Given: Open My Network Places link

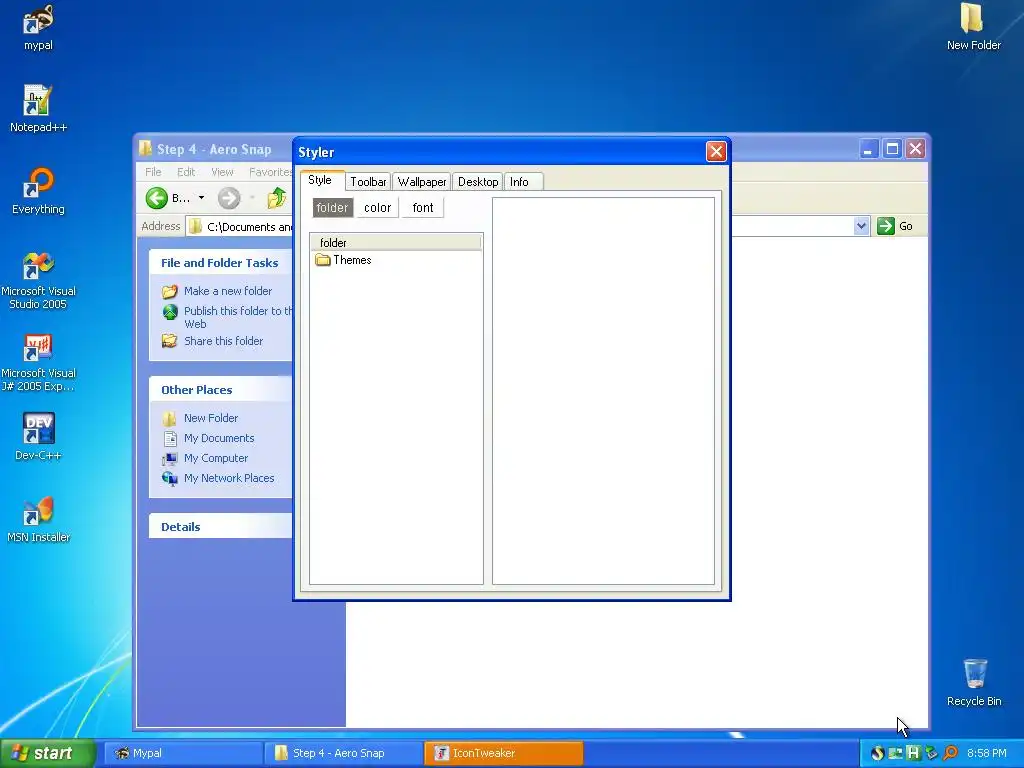Looking at the screenshot, I should (229, 478).
